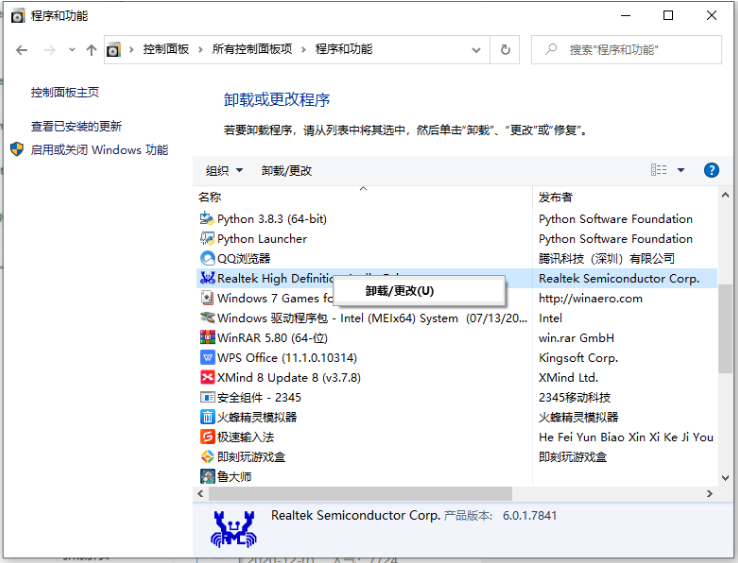
Task: Click 查看已安装的更新 link
Action: (76, 127)
